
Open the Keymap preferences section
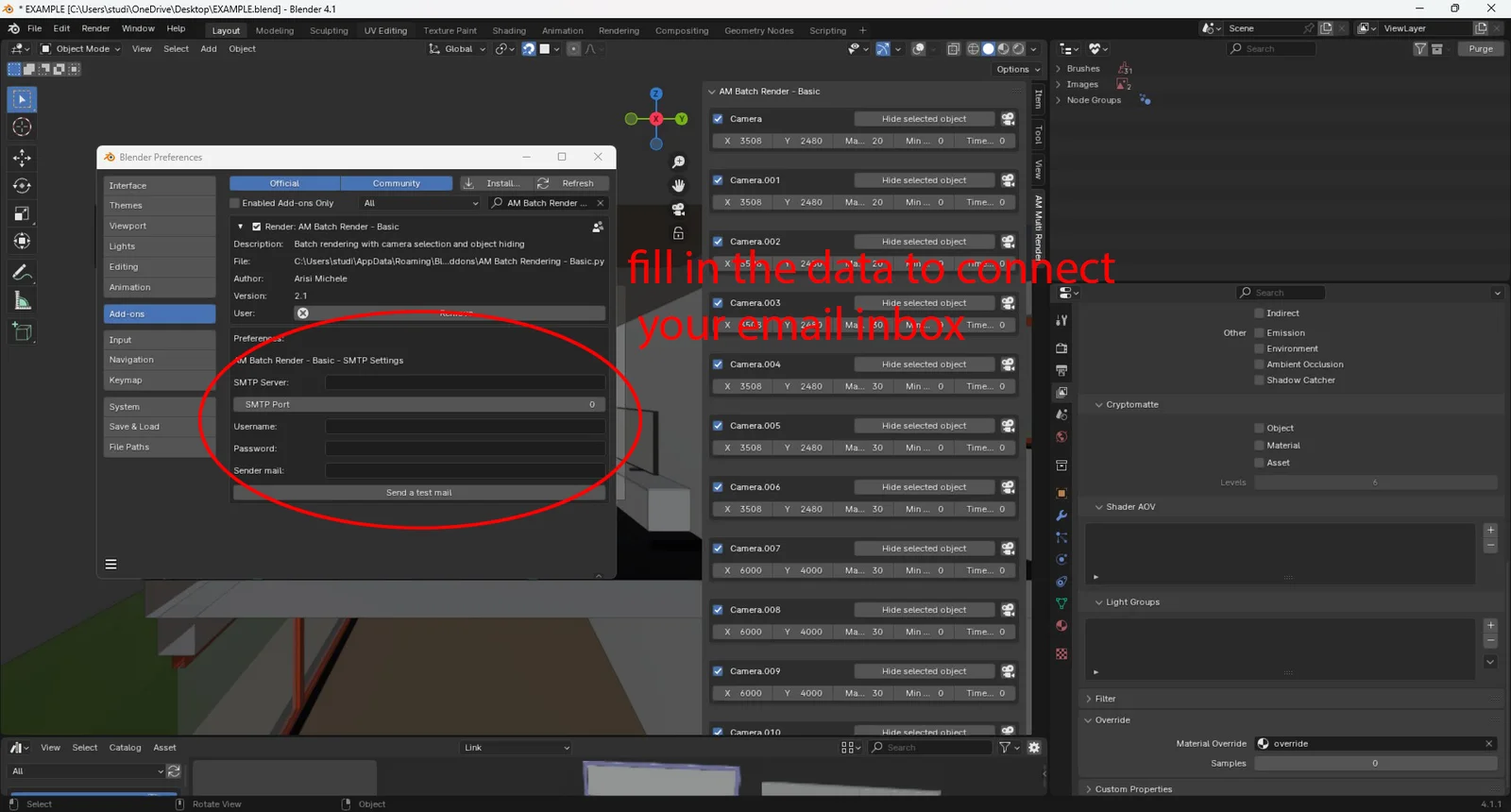click(159, 381)
